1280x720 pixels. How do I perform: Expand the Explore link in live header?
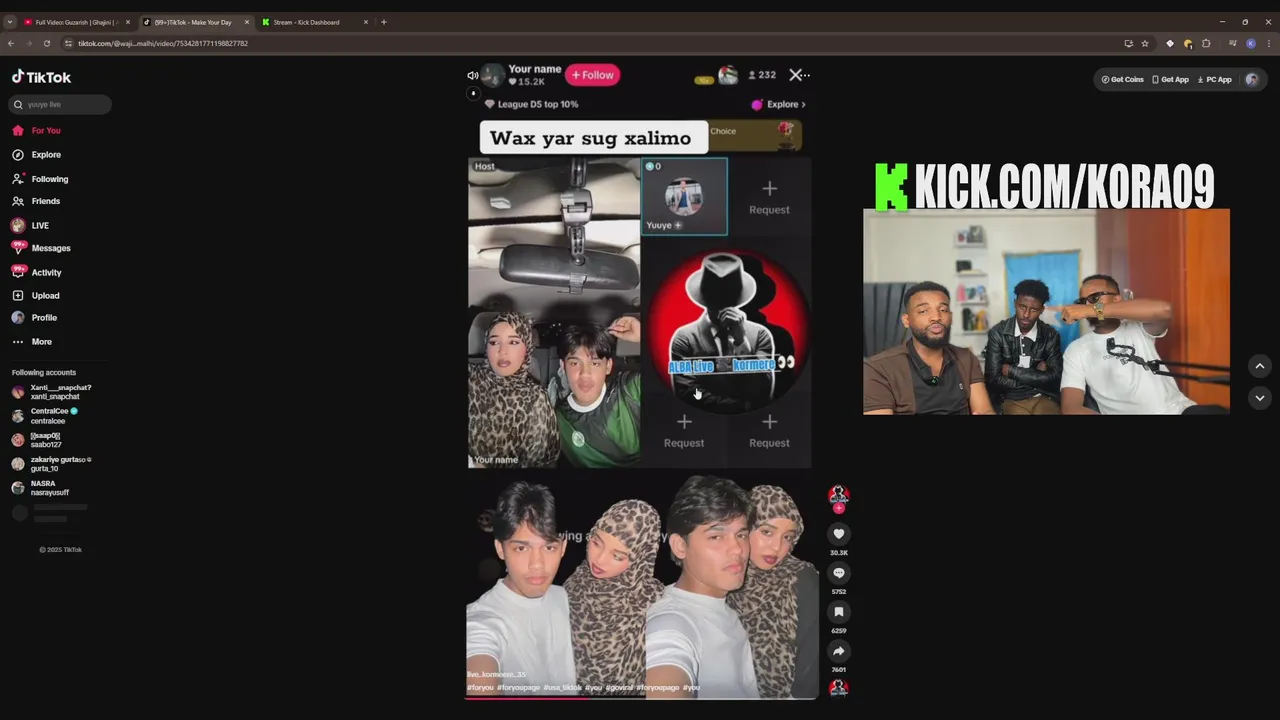coord(779,104)
